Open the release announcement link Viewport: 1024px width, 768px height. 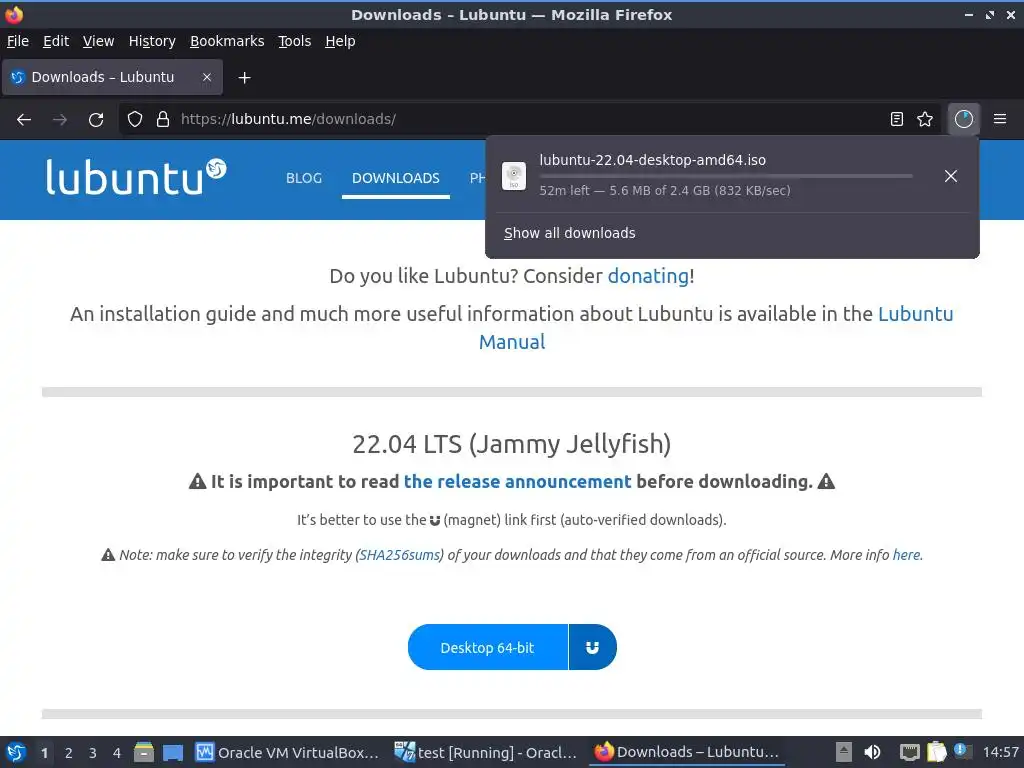click(517, 481)
